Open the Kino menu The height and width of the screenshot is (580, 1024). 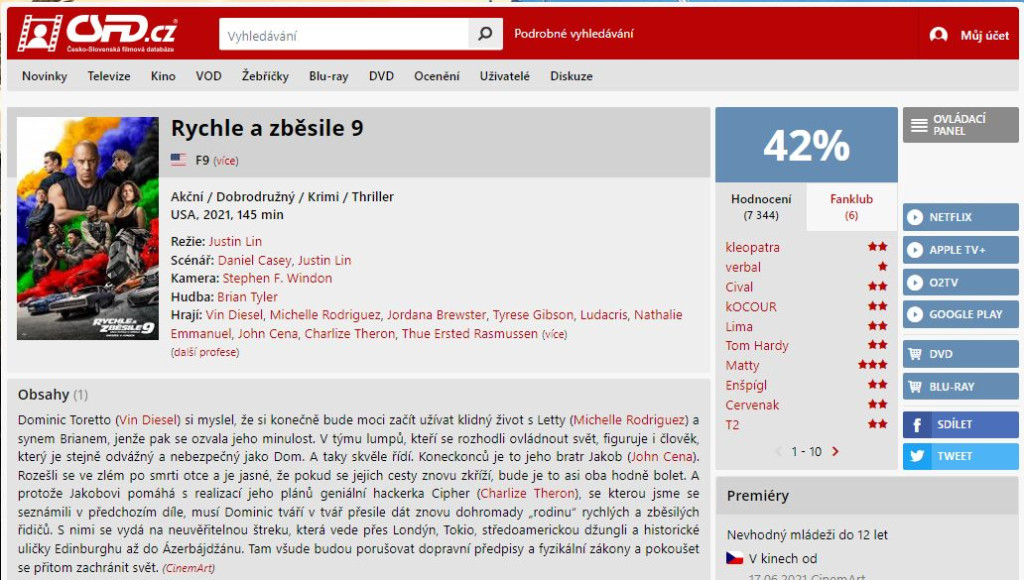point(163,76)
